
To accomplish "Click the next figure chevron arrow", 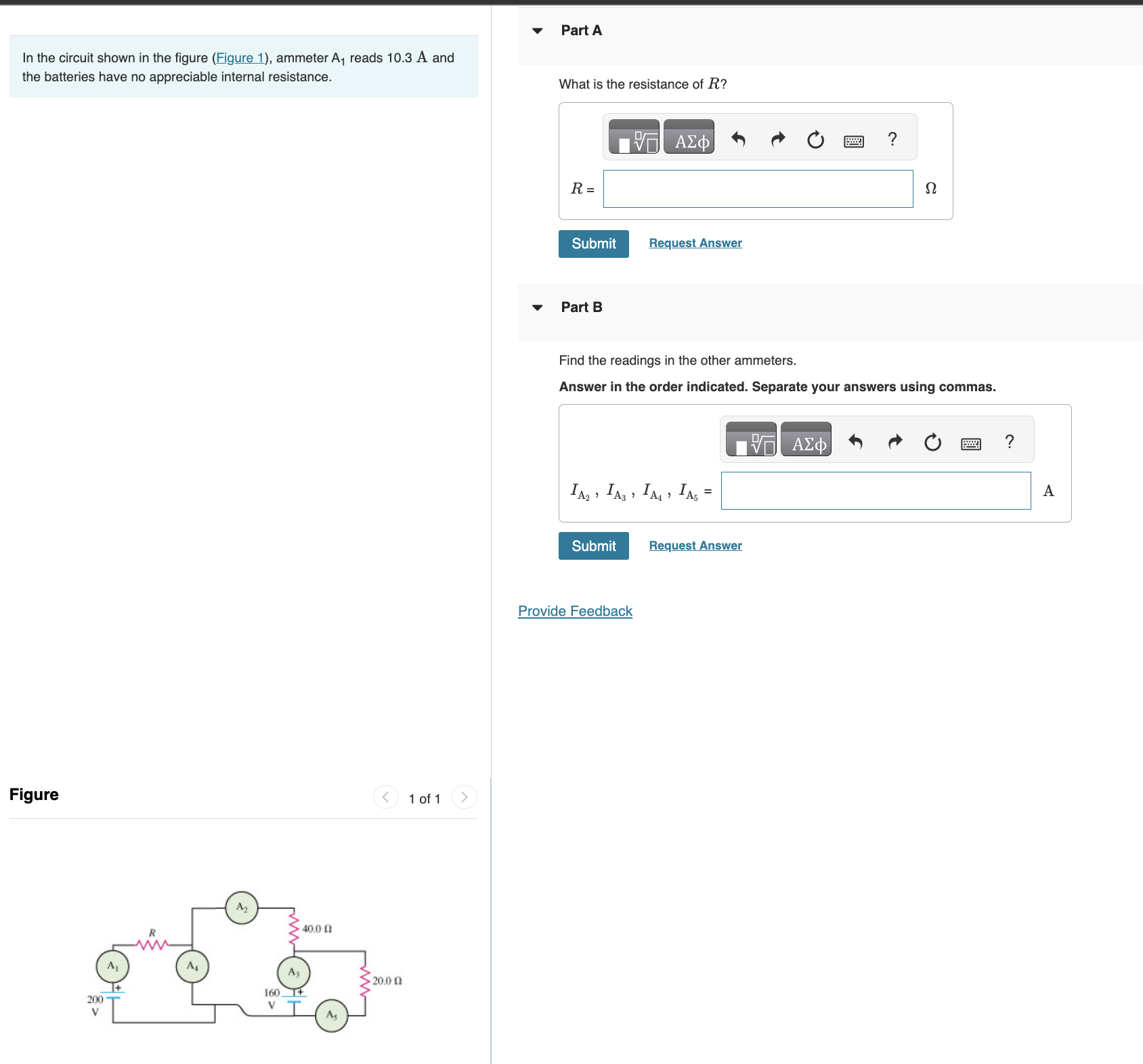I will [464, 797].
